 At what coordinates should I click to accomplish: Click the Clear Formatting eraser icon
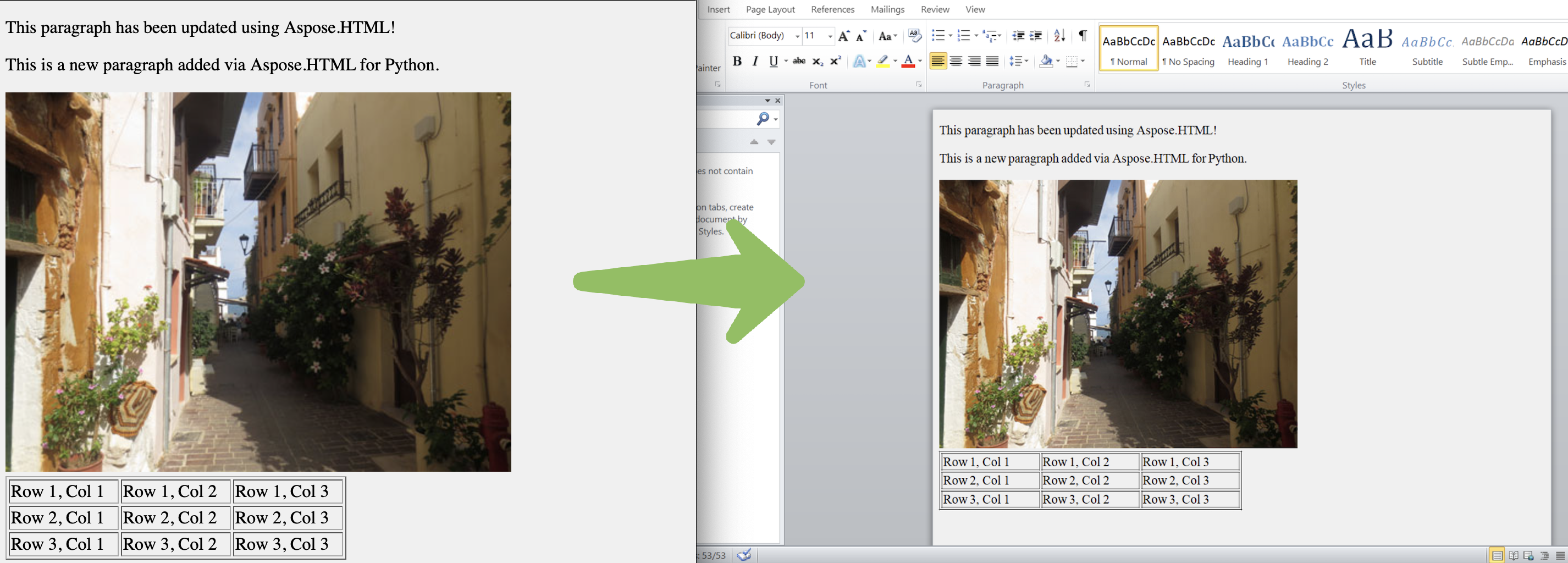tap(914, 36)
